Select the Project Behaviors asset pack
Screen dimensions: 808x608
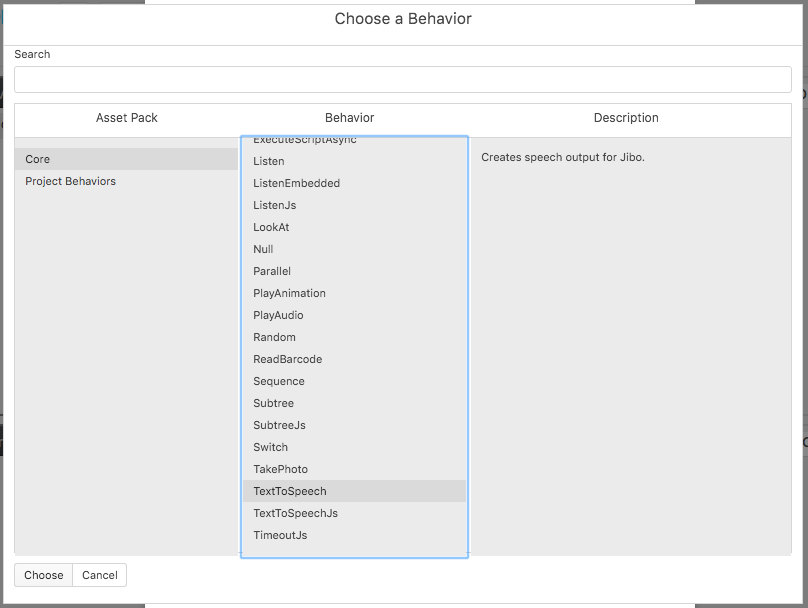coord(71,181)
